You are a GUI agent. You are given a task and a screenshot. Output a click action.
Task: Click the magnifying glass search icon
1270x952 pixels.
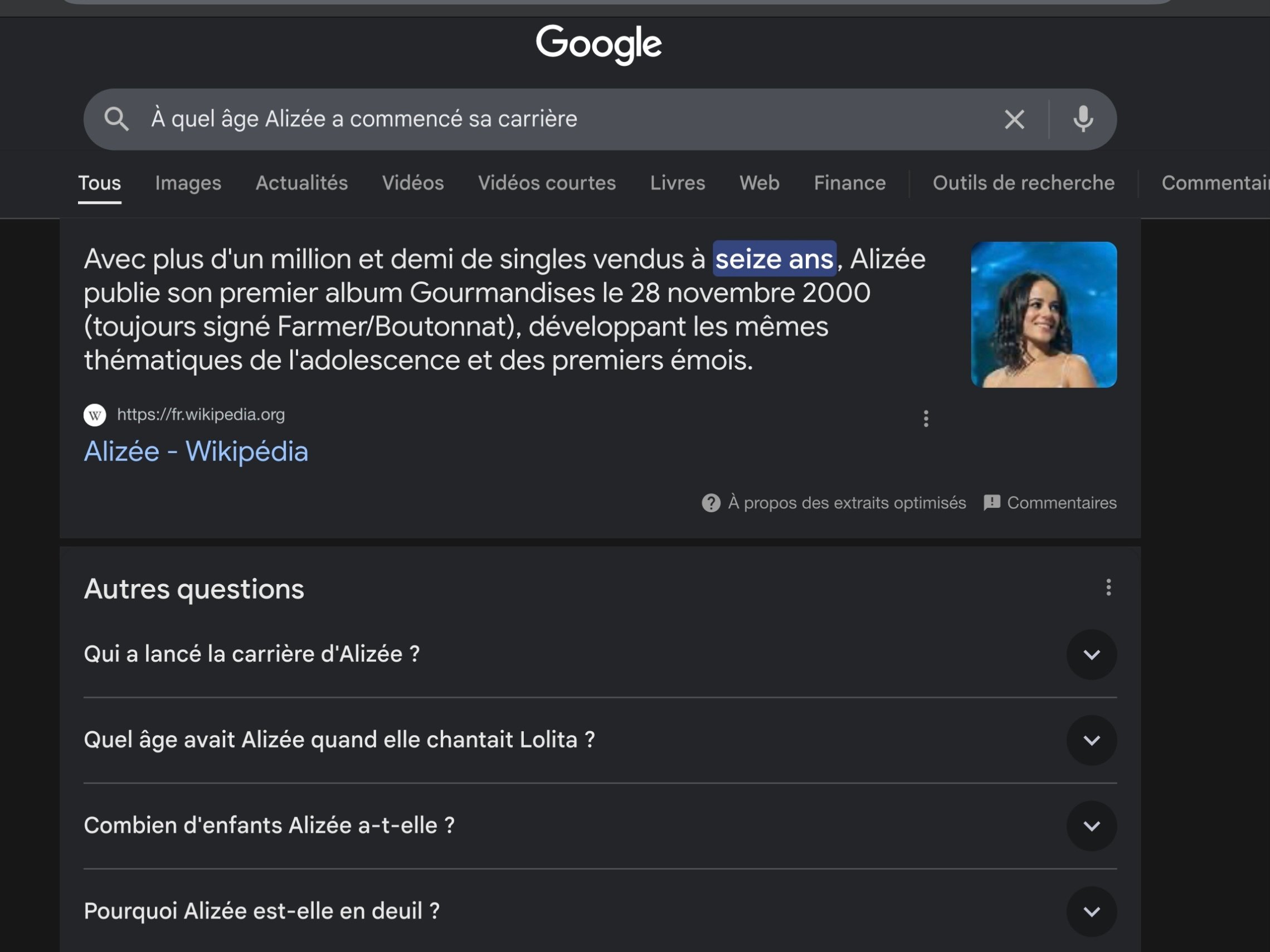pos(116,119)
